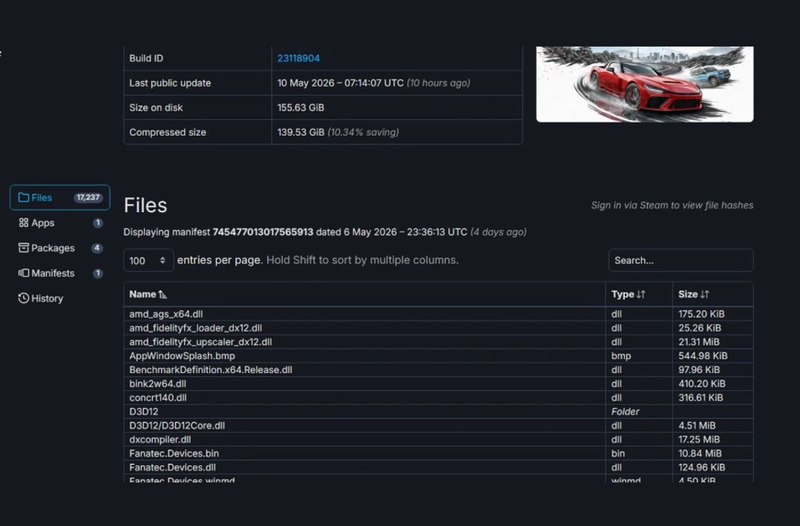Click the Size column sort arrows icon
Viewport: 800px width, 526px height.
705,294
